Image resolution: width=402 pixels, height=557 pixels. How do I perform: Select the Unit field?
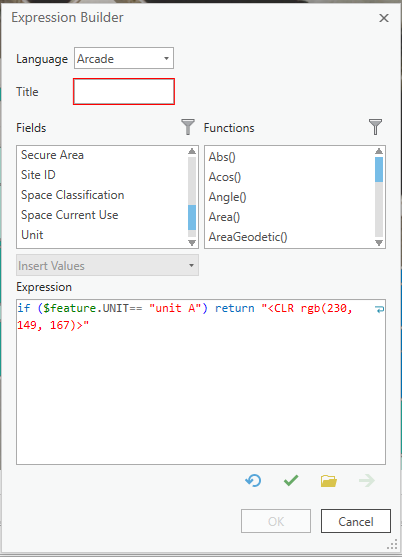coord(32,235)
